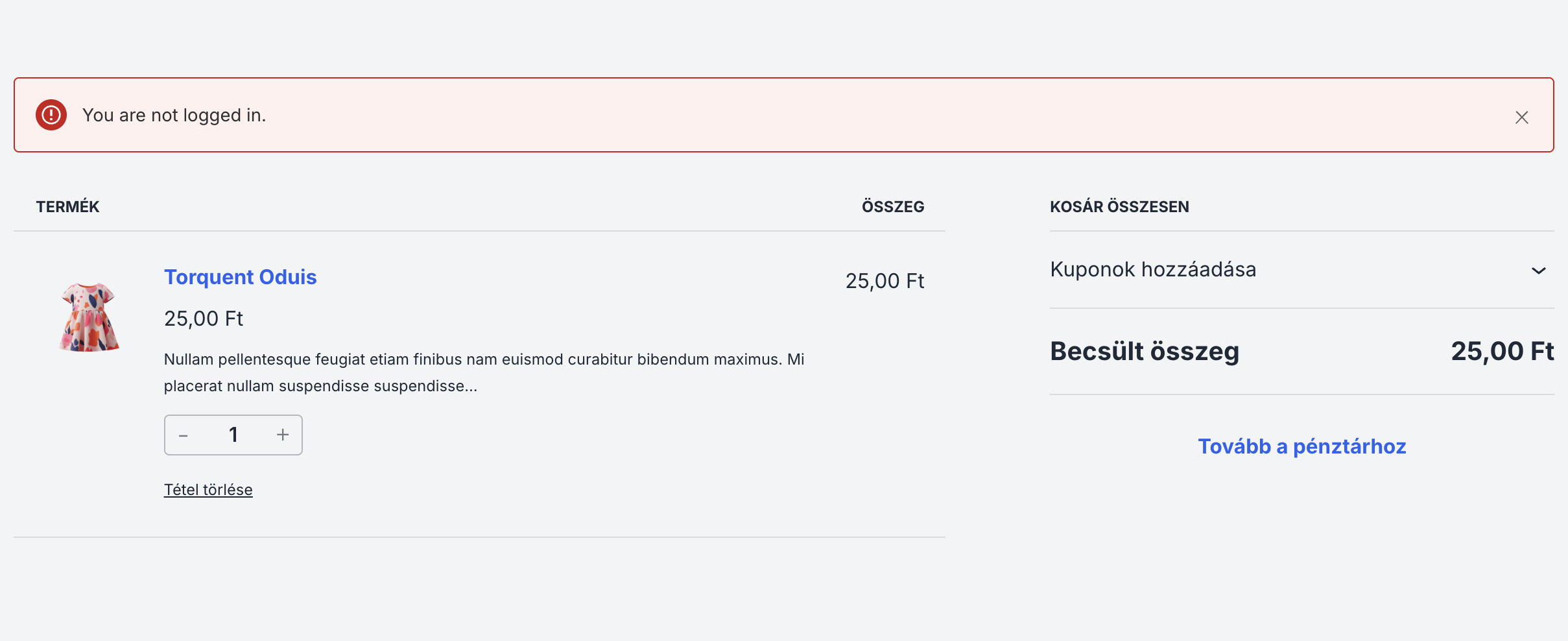Screen dimensions: 1568x641
Task: Click the Kuponok hozzáadása label
Action: point(1153,270)
